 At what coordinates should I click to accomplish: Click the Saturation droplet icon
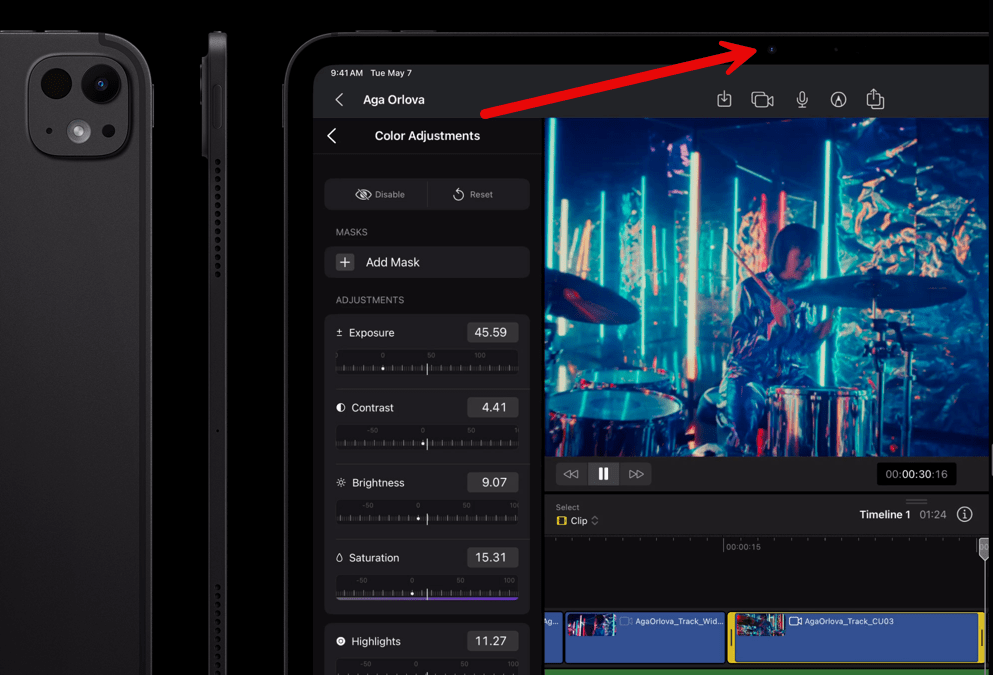click(339, 558)
